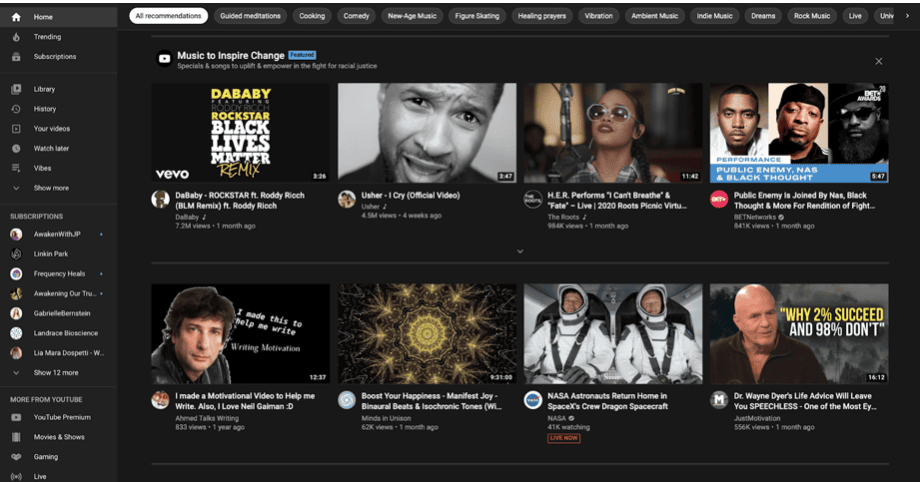Open Your videos icon
This screenshot has height=482, width=920.
16,129
